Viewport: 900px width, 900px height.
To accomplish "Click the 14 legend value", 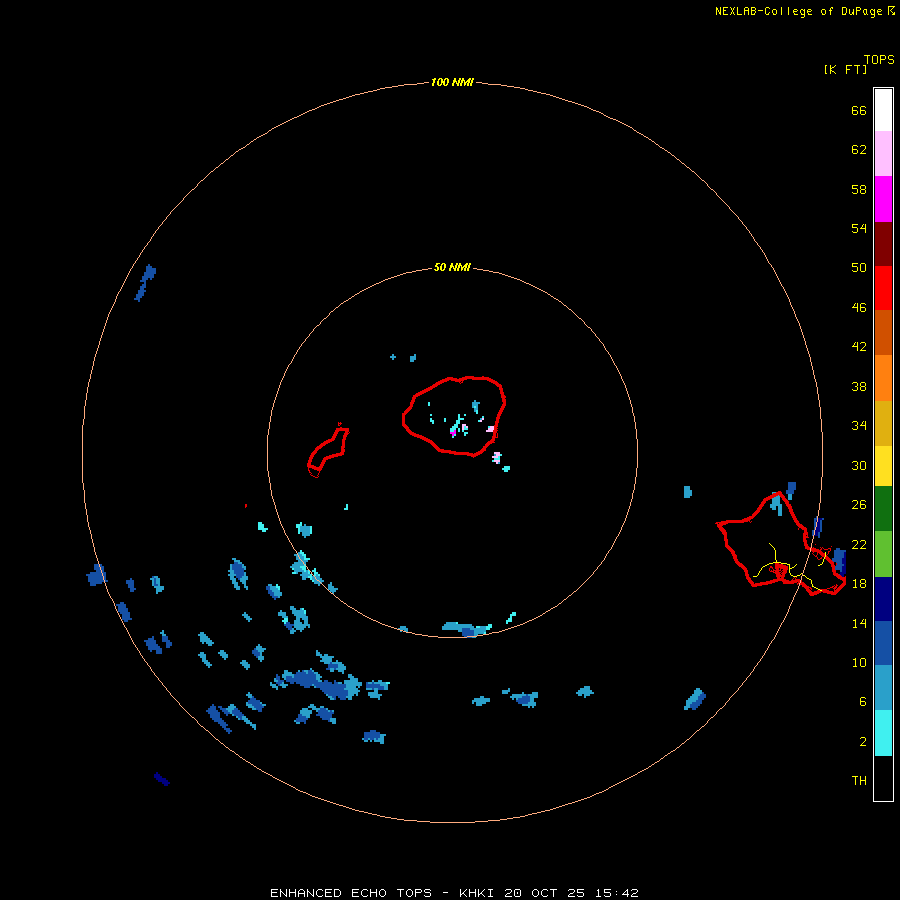I will point(859,623).
